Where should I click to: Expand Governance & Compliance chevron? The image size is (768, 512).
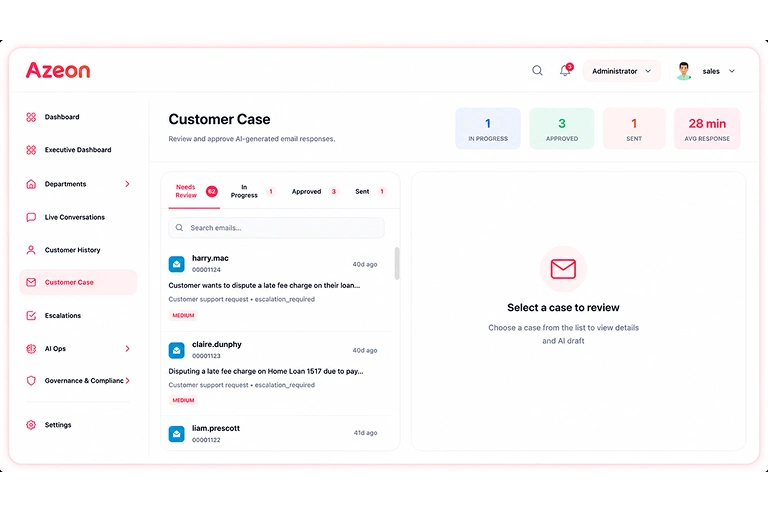click(127, 381)
